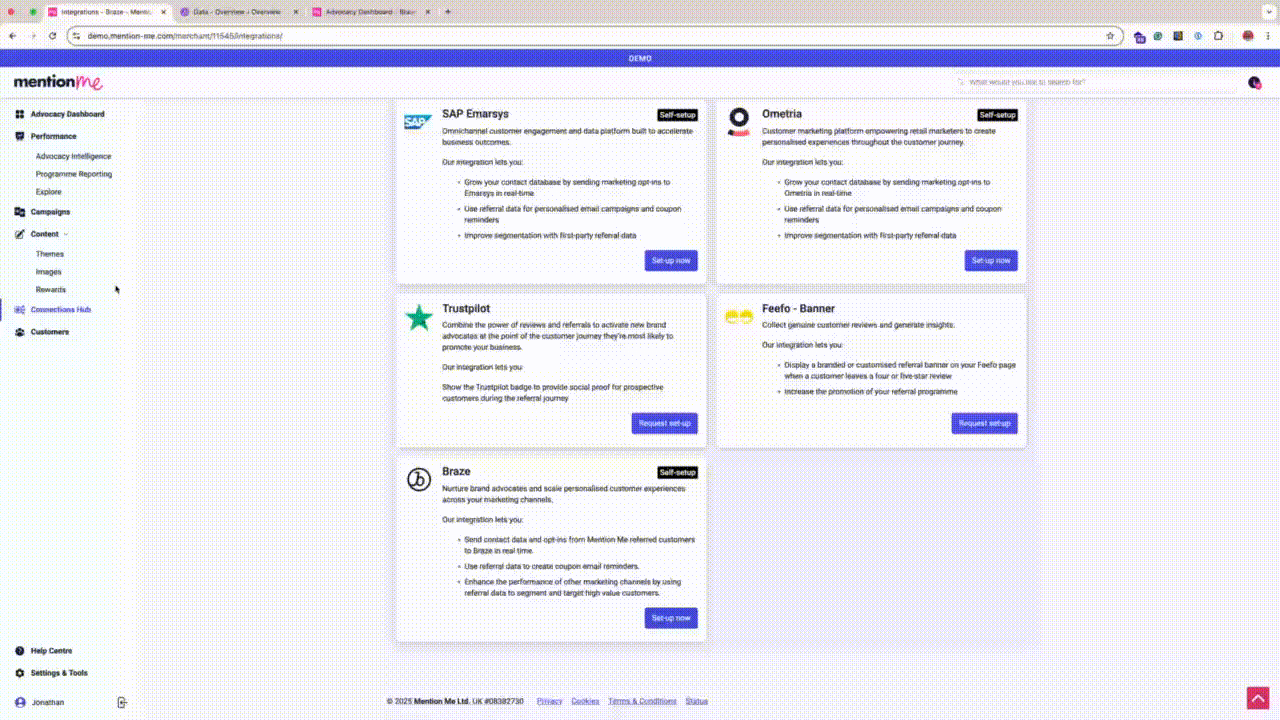
Task: Select the Connections Hub icon
Action: pos(20,310)
